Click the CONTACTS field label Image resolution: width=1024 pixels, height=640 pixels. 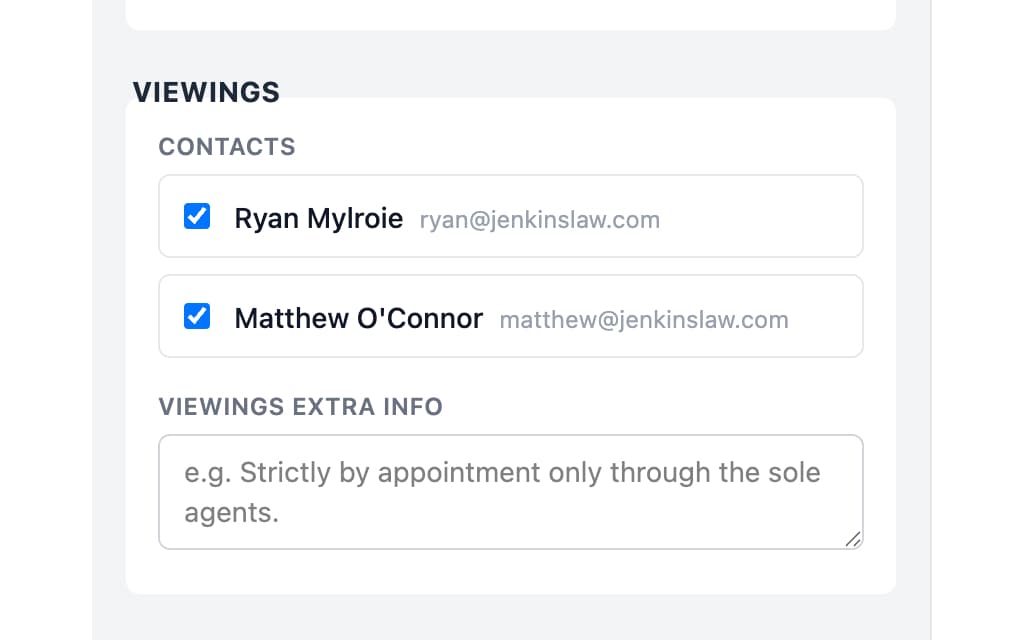(x=227, y=147)
